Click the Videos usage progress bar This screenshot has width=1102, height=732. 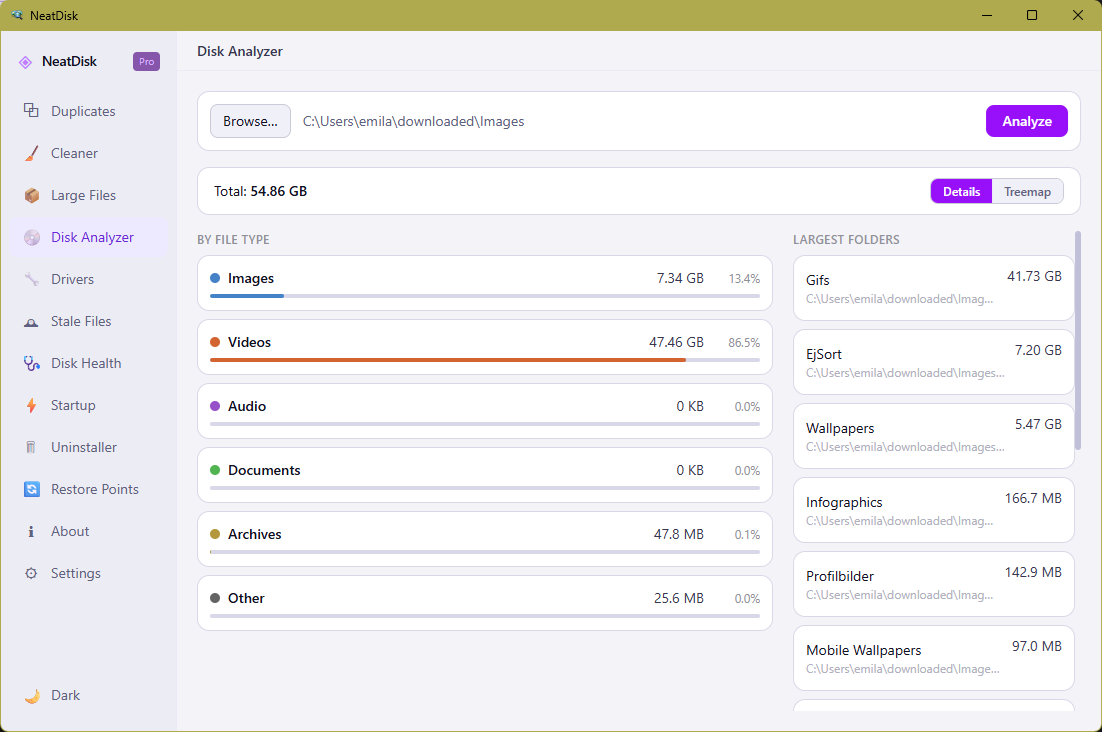pos(485,360)
